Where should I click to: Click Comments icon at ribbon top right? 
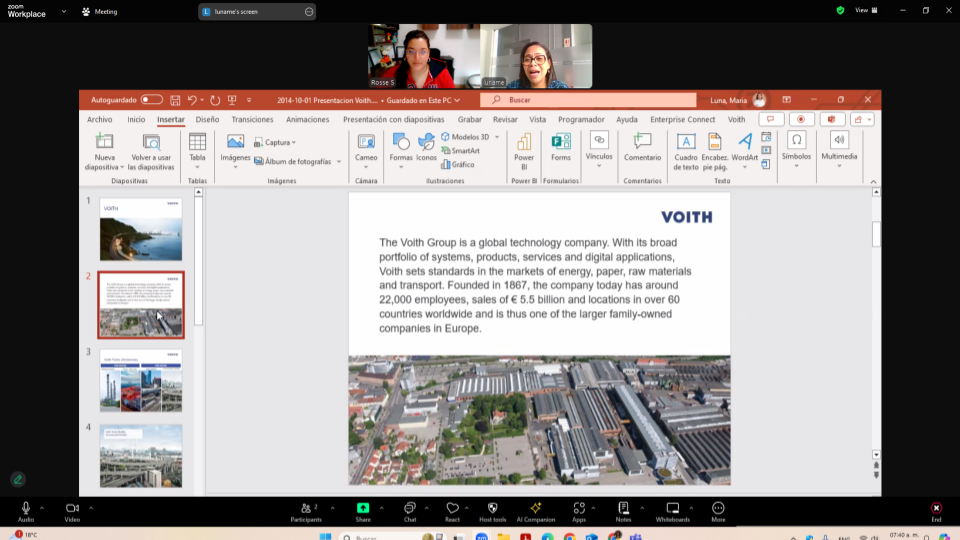pyautogui.click(x=771, y=119)
